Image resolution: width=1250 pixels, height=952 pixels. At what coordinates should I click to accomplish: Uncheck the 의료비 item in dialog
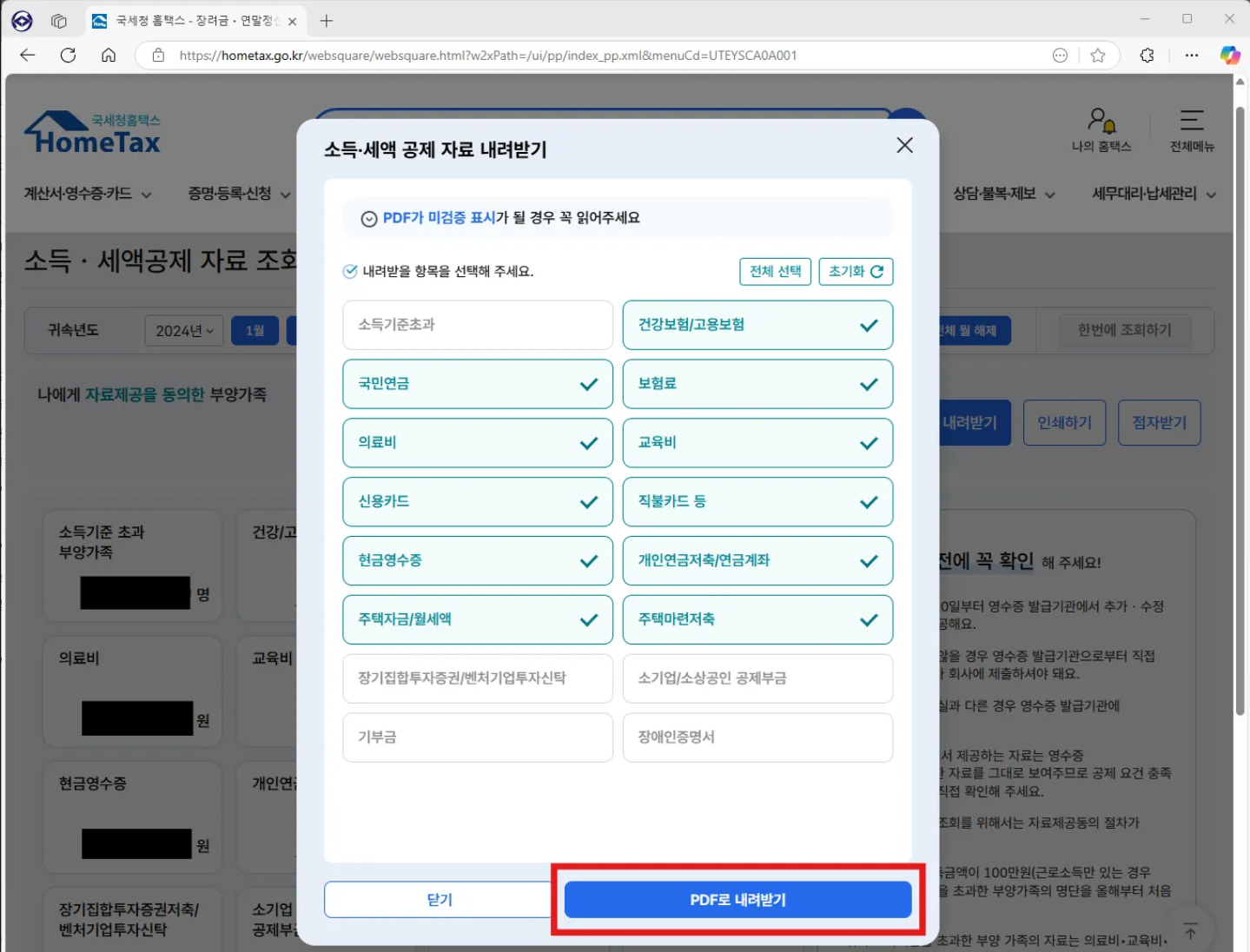(478, 443)
